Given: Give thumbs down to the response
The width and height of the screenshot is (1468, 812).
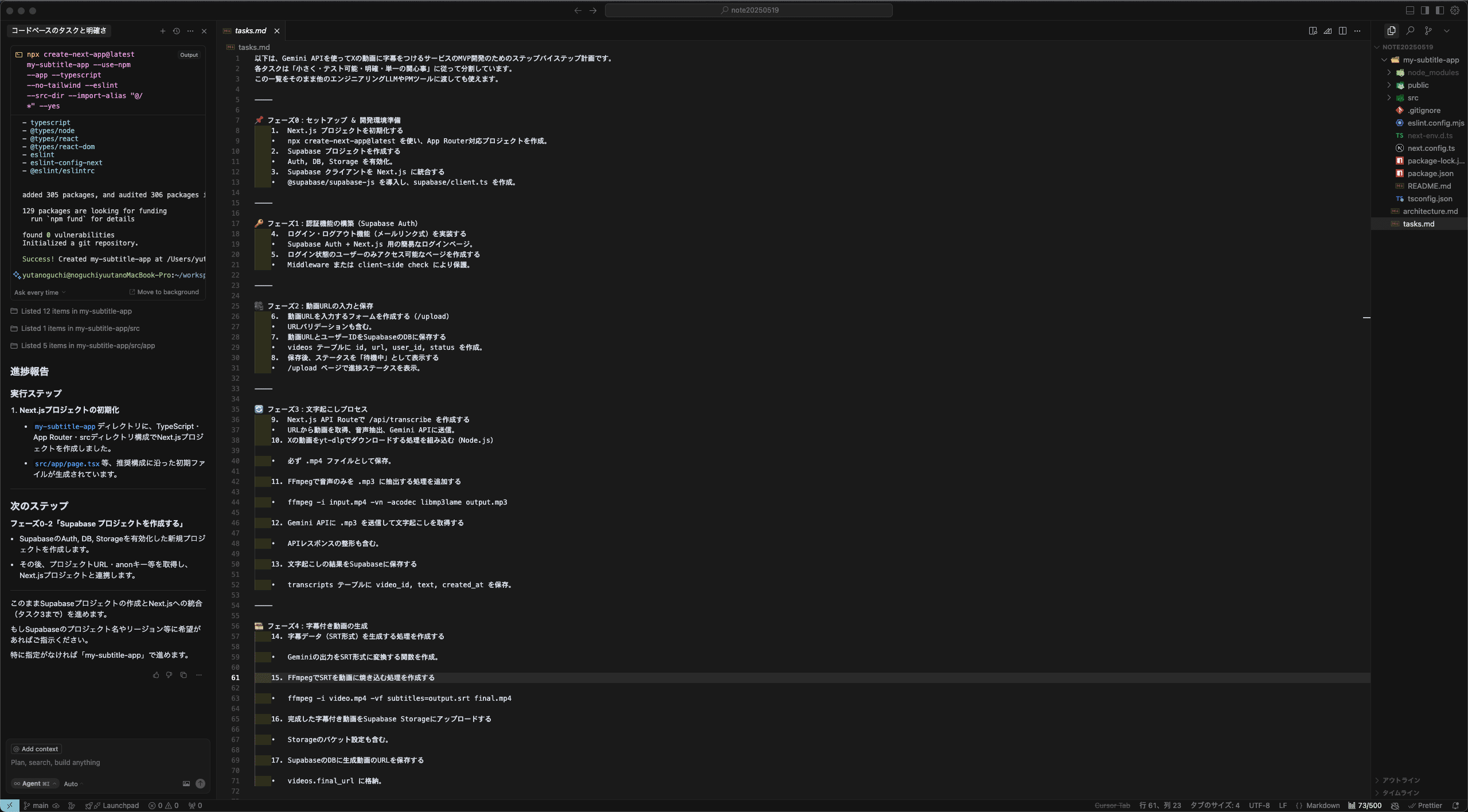Looking at the screenshot, I should (169, 675).
